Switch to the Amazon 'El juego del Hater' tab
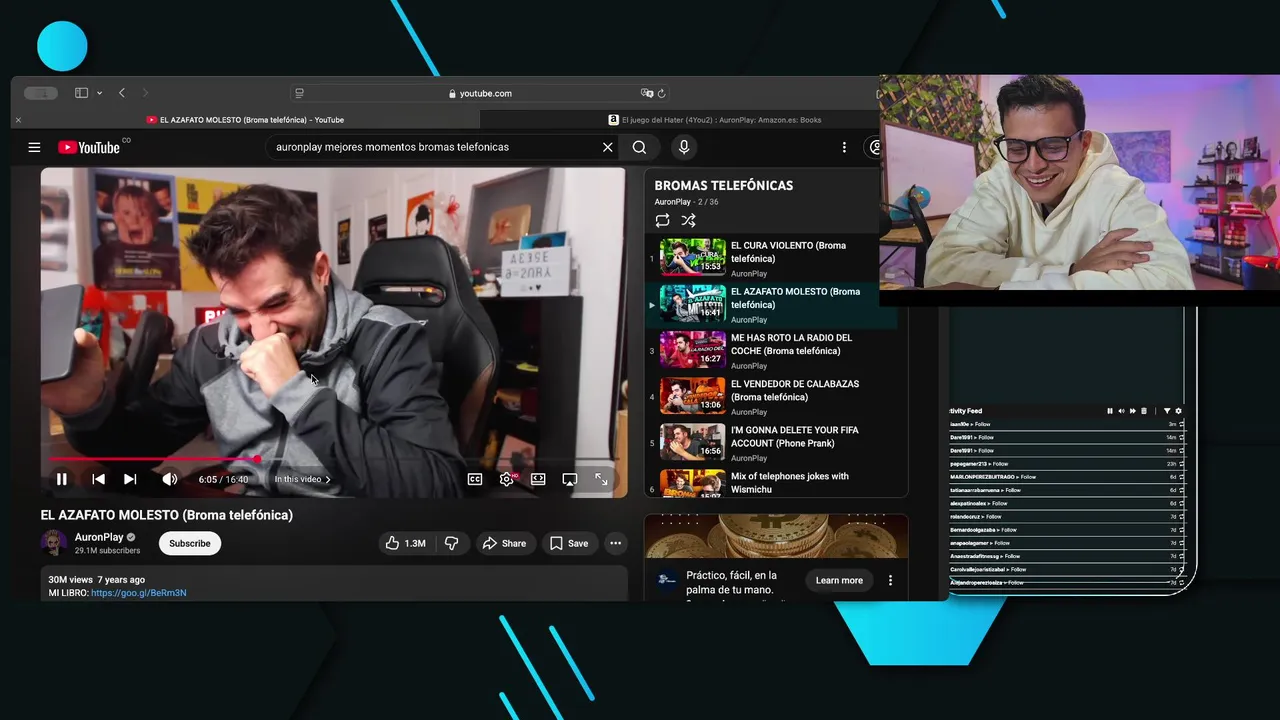The image size is (1280, 720). [714, 120]
